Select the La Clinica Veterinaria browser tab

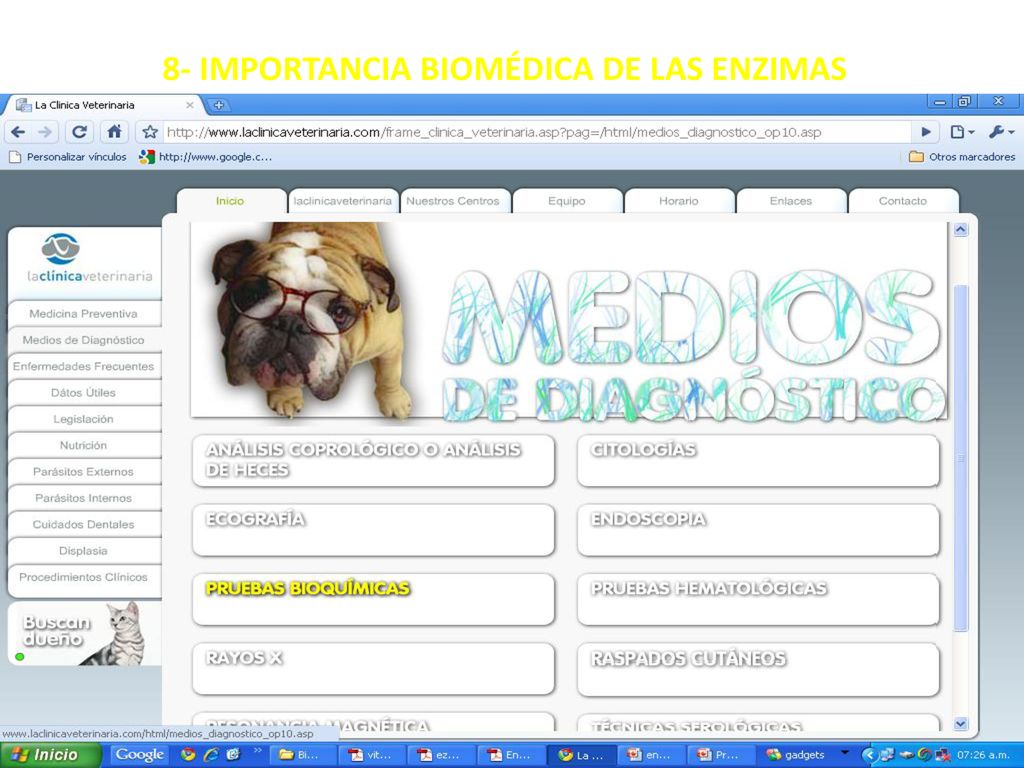tap(104, 104)
